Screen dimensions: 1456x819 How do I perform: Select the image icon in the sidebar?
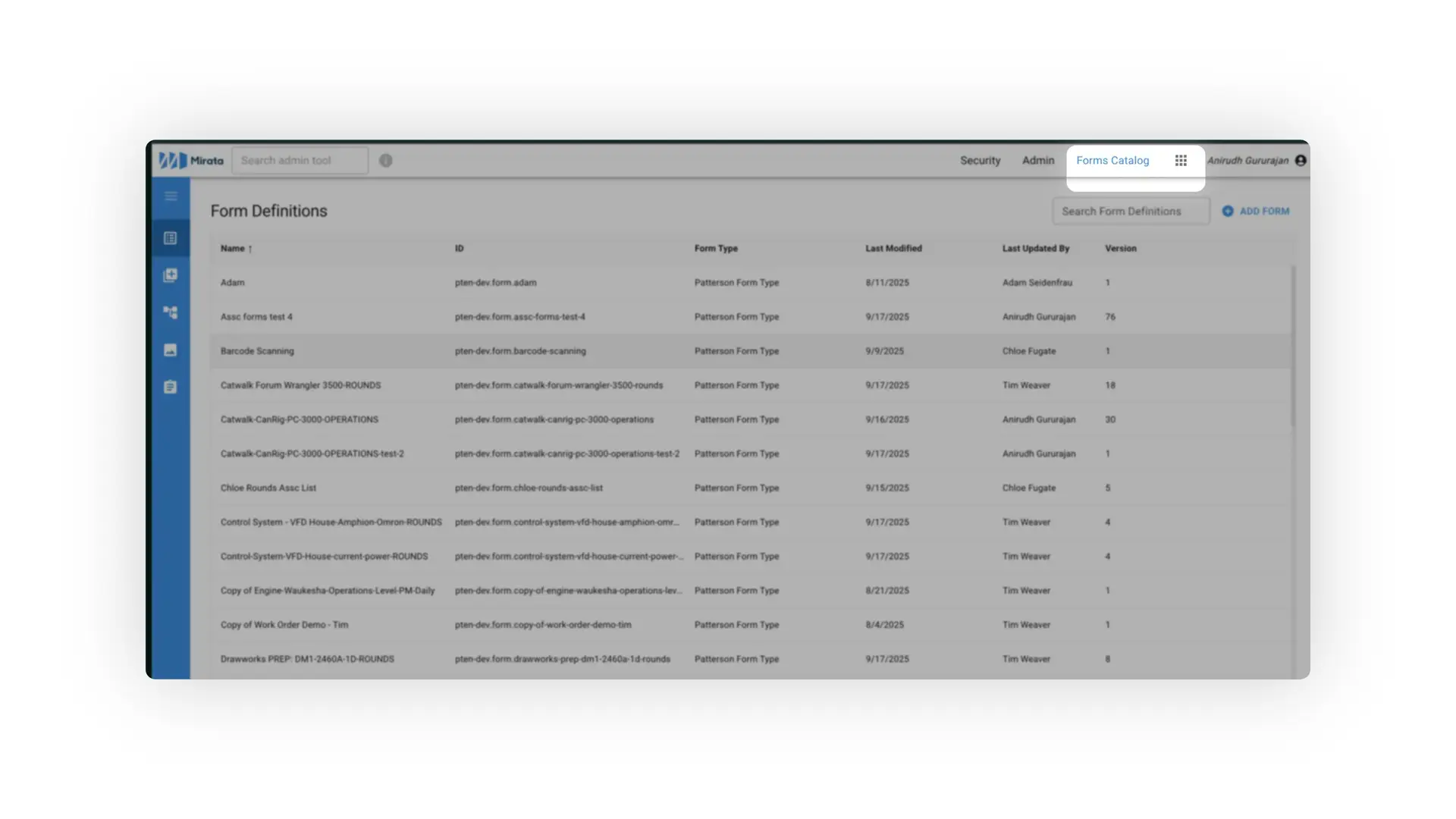click(x=170, y=350)
